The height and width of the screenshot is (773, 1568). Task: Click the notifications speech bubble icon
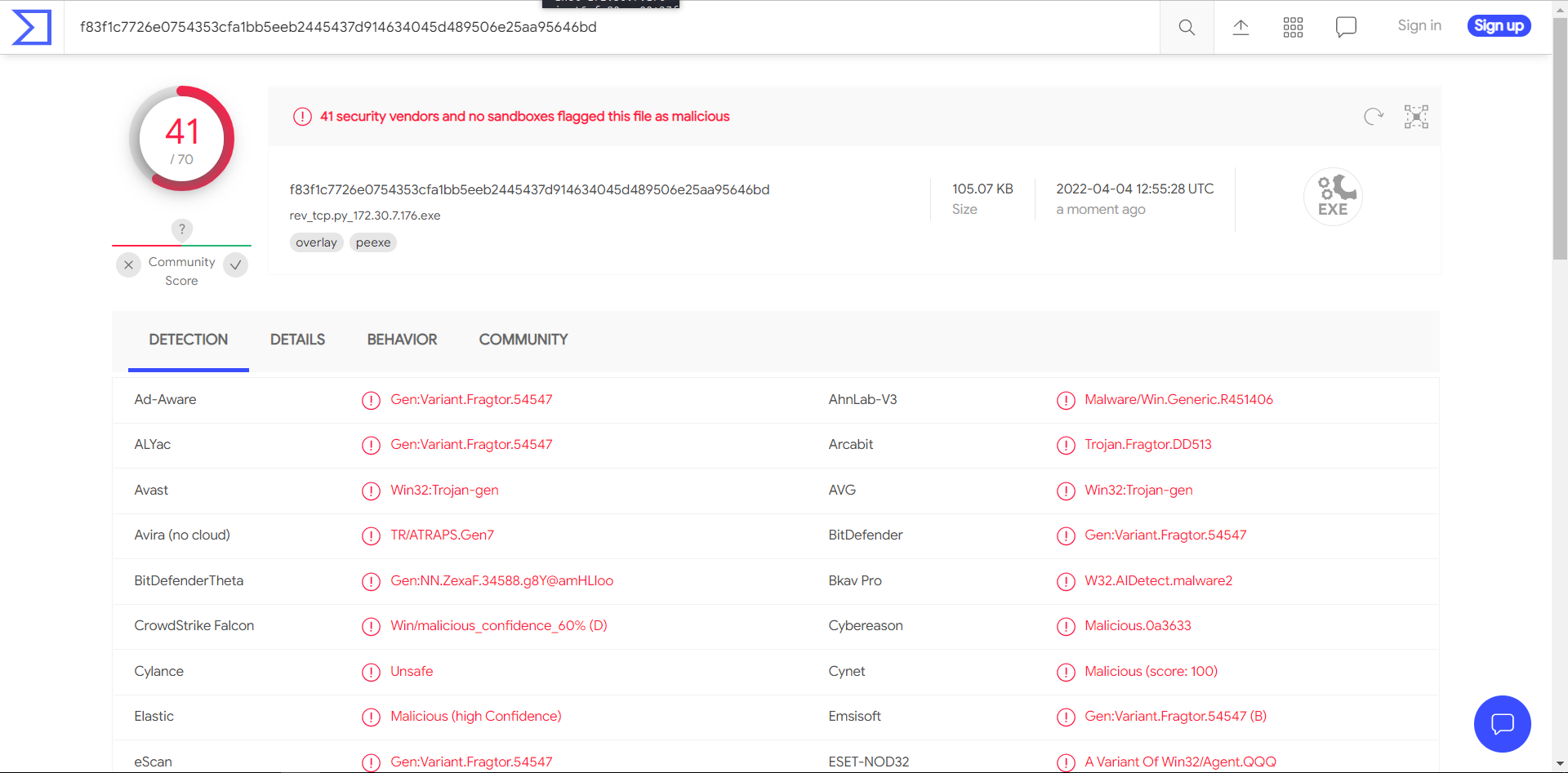click(1346, 27)
